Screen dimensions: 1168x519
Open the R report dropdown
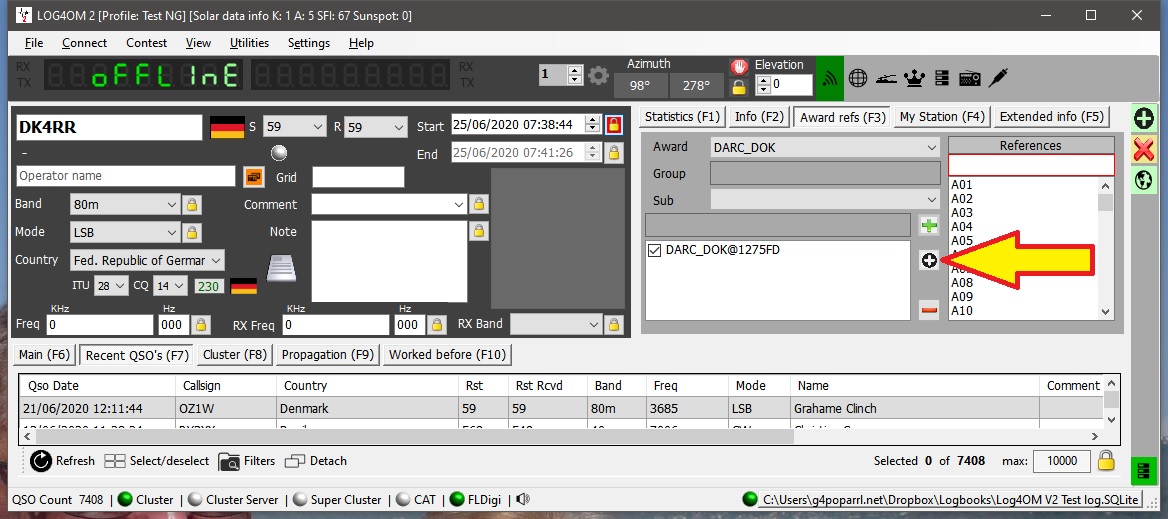399,127
